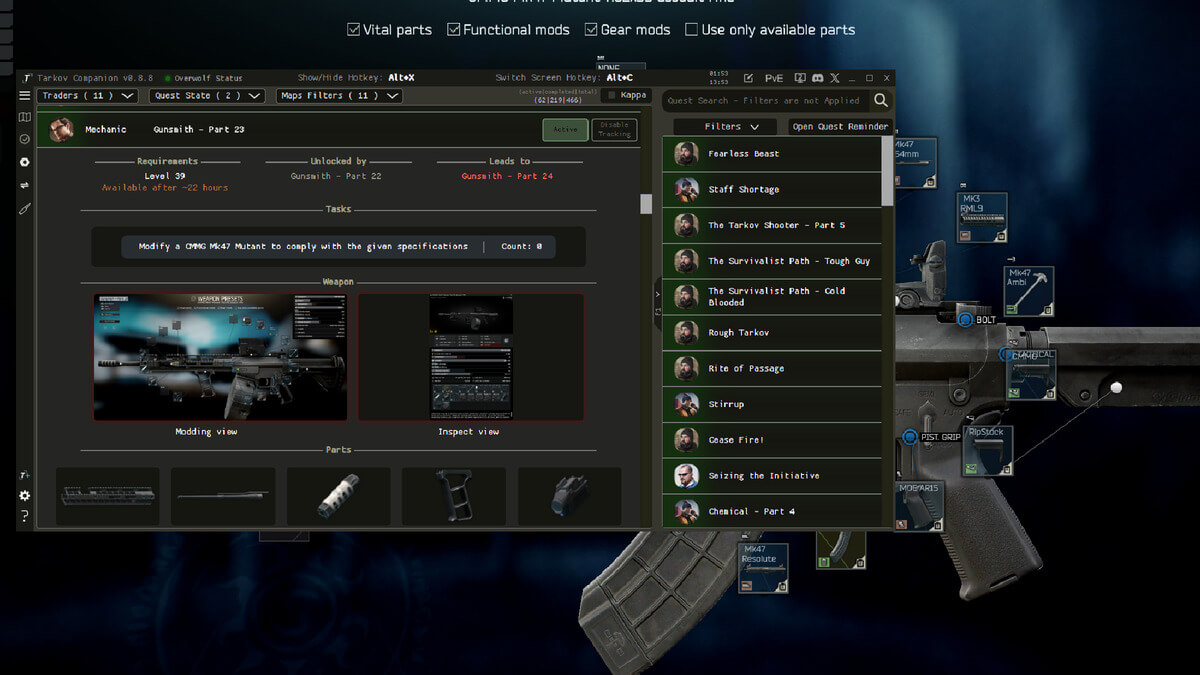
Task: Click the quest search magnifier icon
Action: (x=880, y=100)
